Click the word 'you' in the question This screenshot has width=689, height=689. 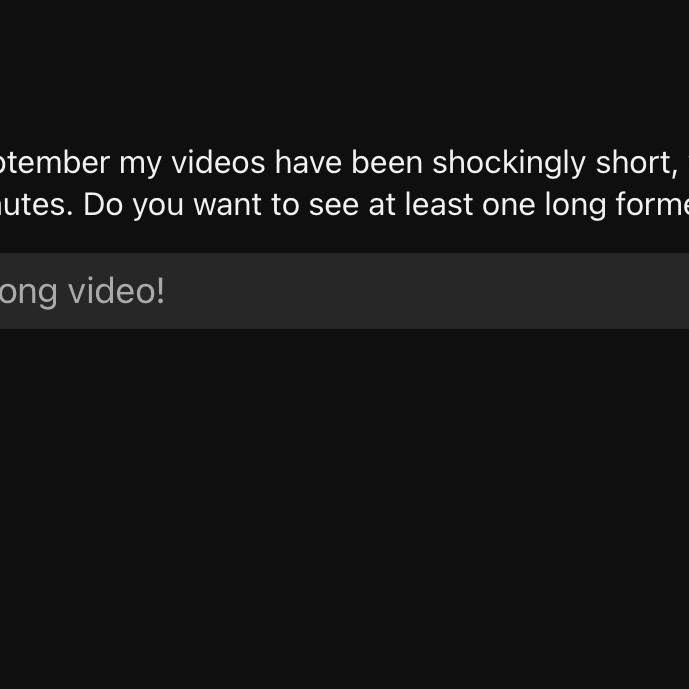point(160,206)
